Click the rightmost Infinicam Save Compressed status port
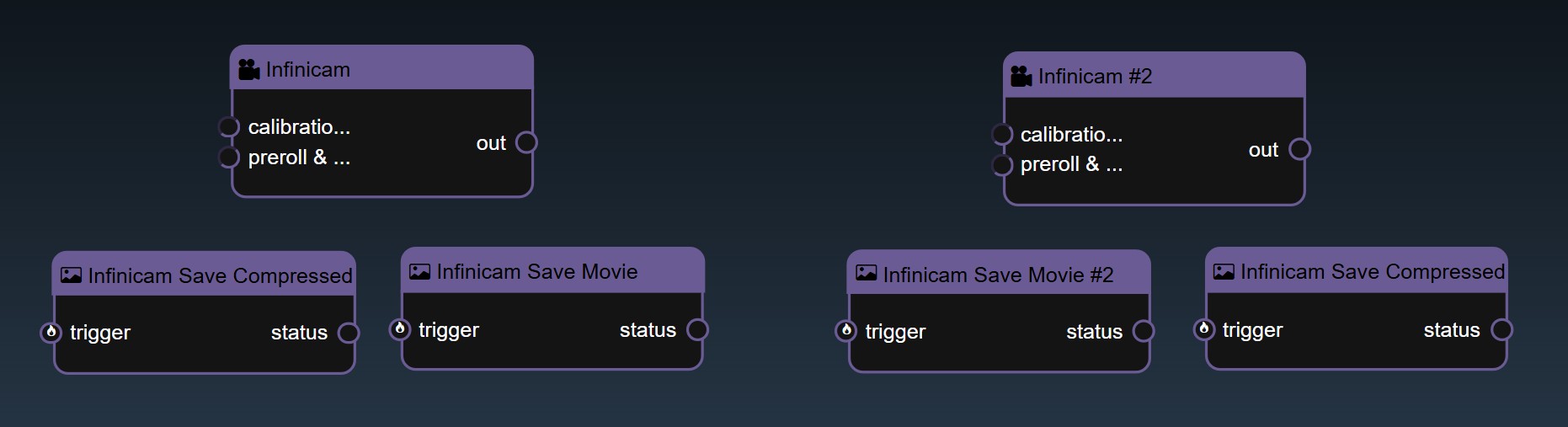Screen dimensions: 1568x427 coord(1501,329)
